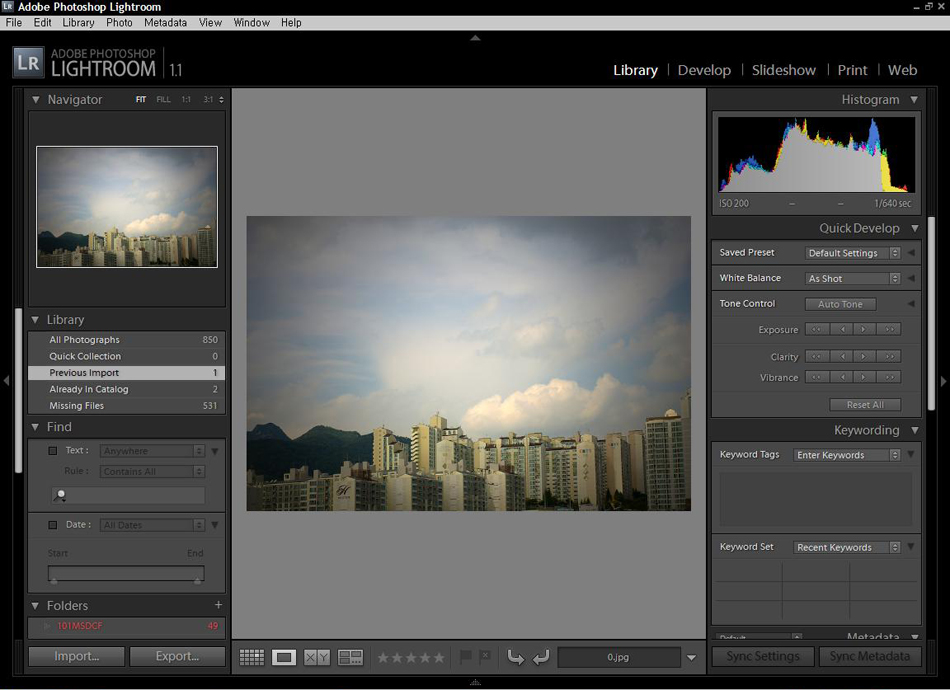
Task: Rotate photo clockwise with right arrow icon
Action: coord(541,657)
